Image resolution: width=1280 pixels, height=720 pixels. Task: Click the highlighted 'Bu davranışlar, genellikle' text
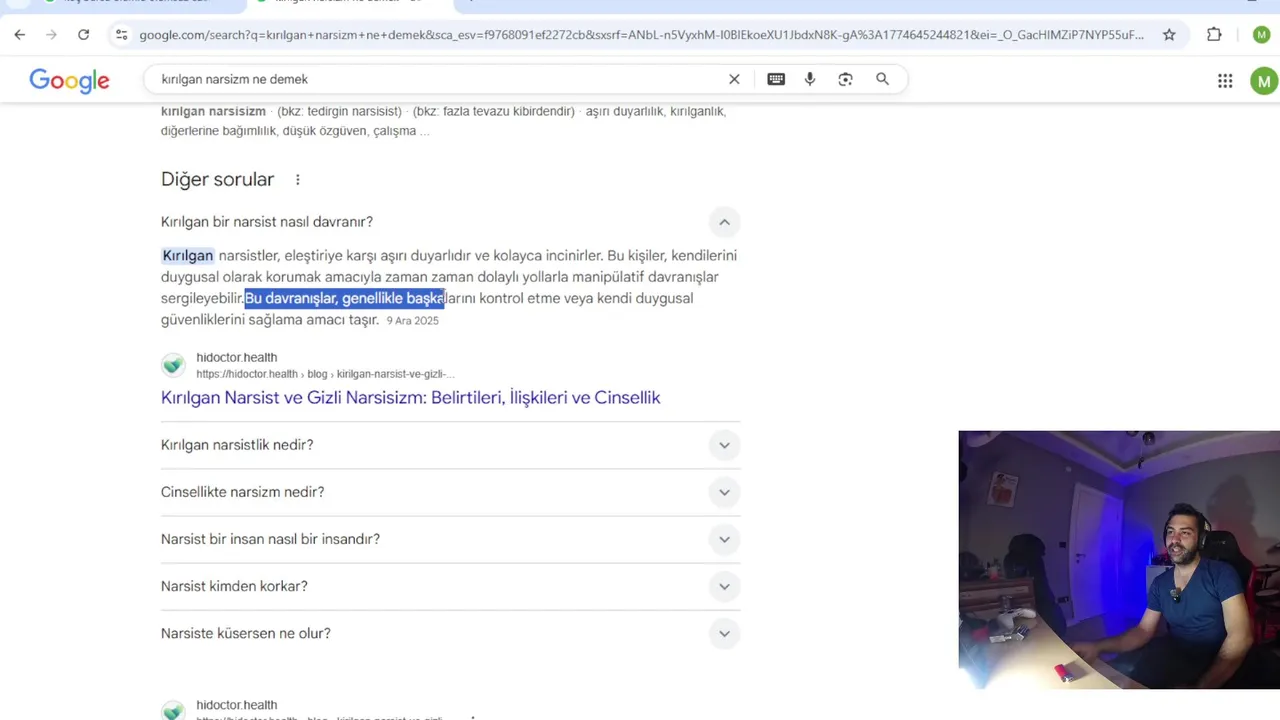click(345, 298)
